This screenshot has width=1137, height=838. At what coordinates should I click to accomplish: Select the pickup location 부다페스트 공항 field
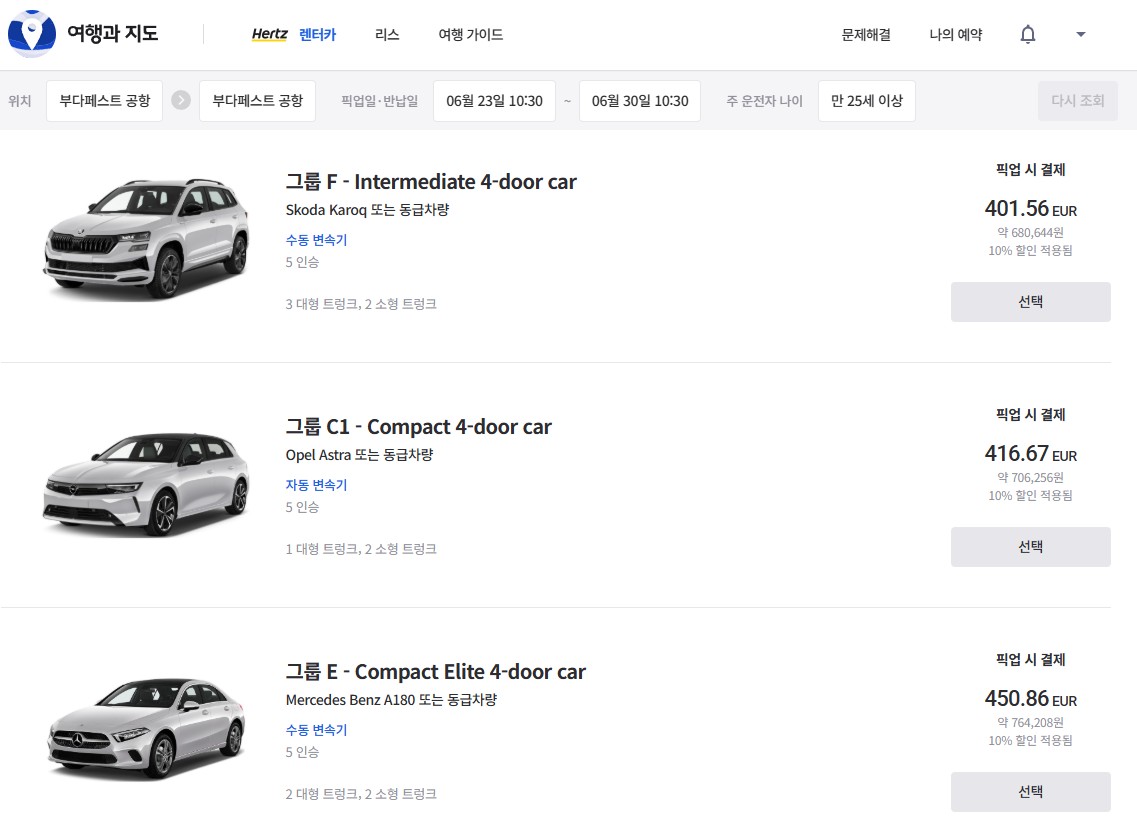[104, 101]
